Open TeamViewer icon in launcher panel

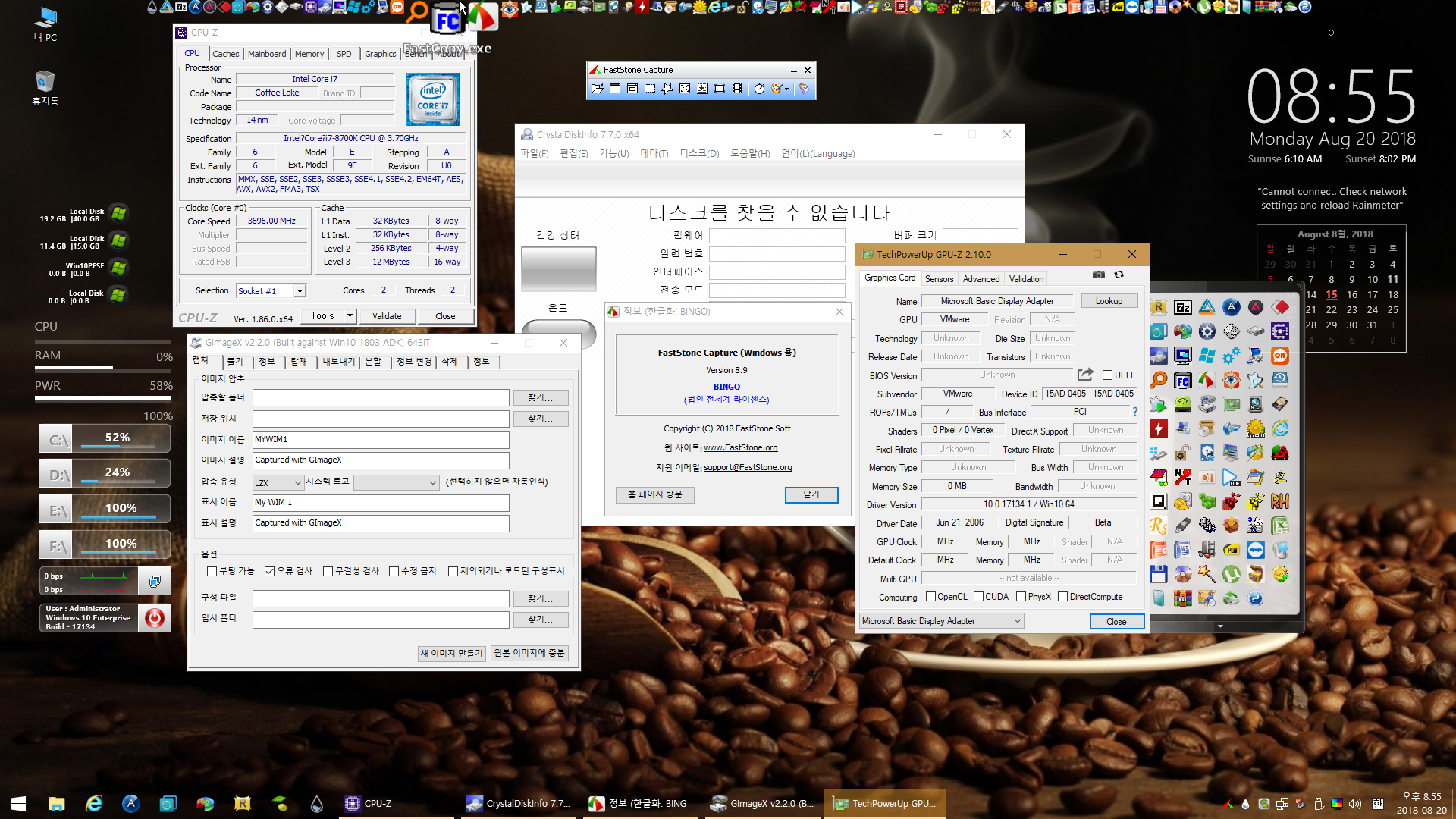pyautogui.click(x=1256, y=550)
